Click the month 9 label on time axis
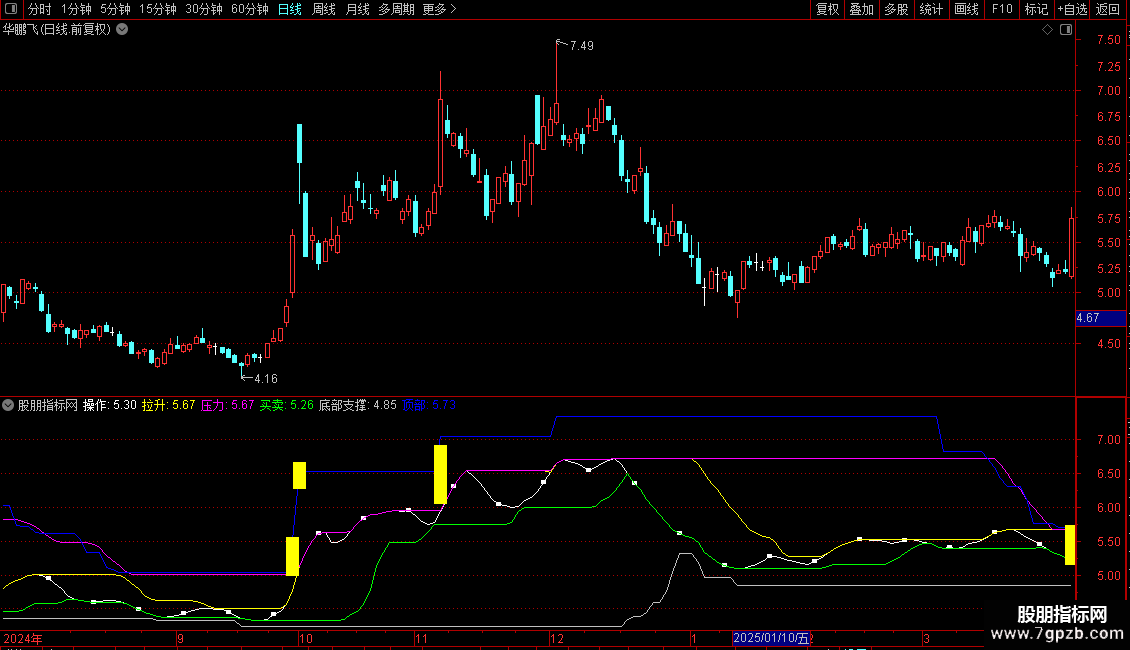The height and width of the screenshot is (650, 1130). 180,638
